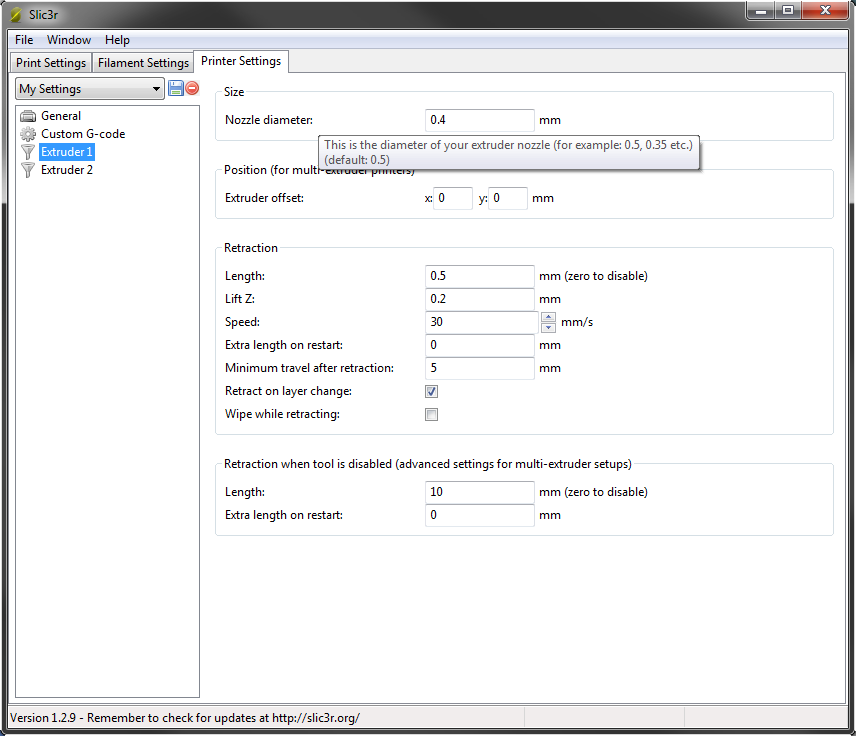
Task: Open the Help menu
Action: click(117, 40)
